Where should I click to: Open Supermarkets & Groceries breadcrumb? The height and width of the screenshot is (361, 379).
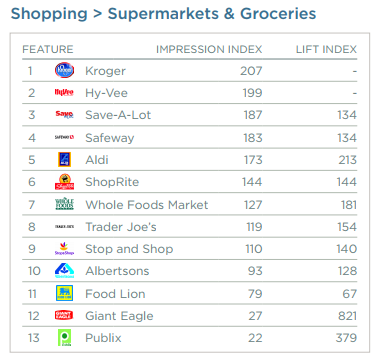click(212, 14)
